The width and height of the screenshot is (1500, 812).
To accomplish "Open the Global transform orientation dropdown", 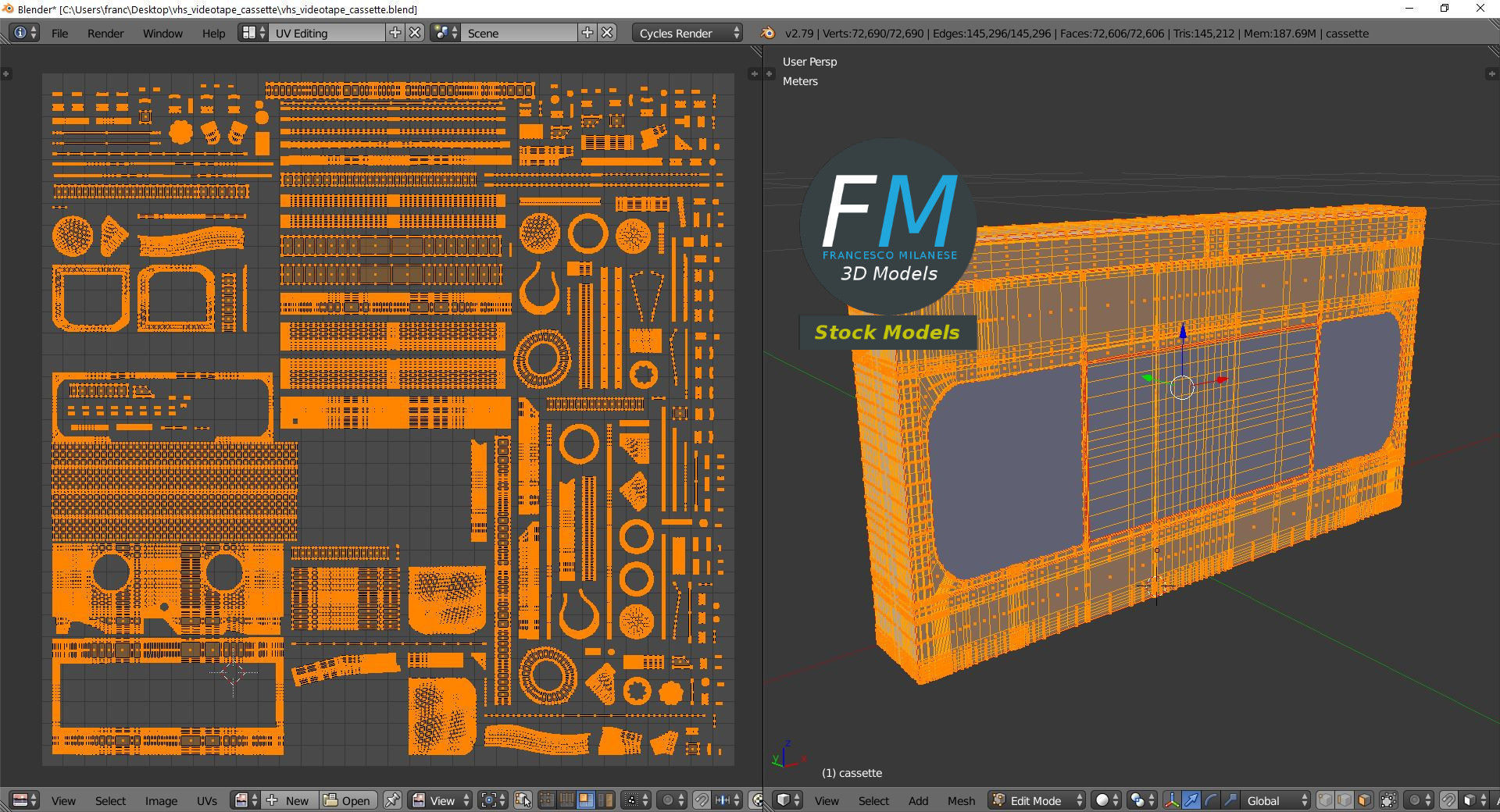I will point(1276,800).
